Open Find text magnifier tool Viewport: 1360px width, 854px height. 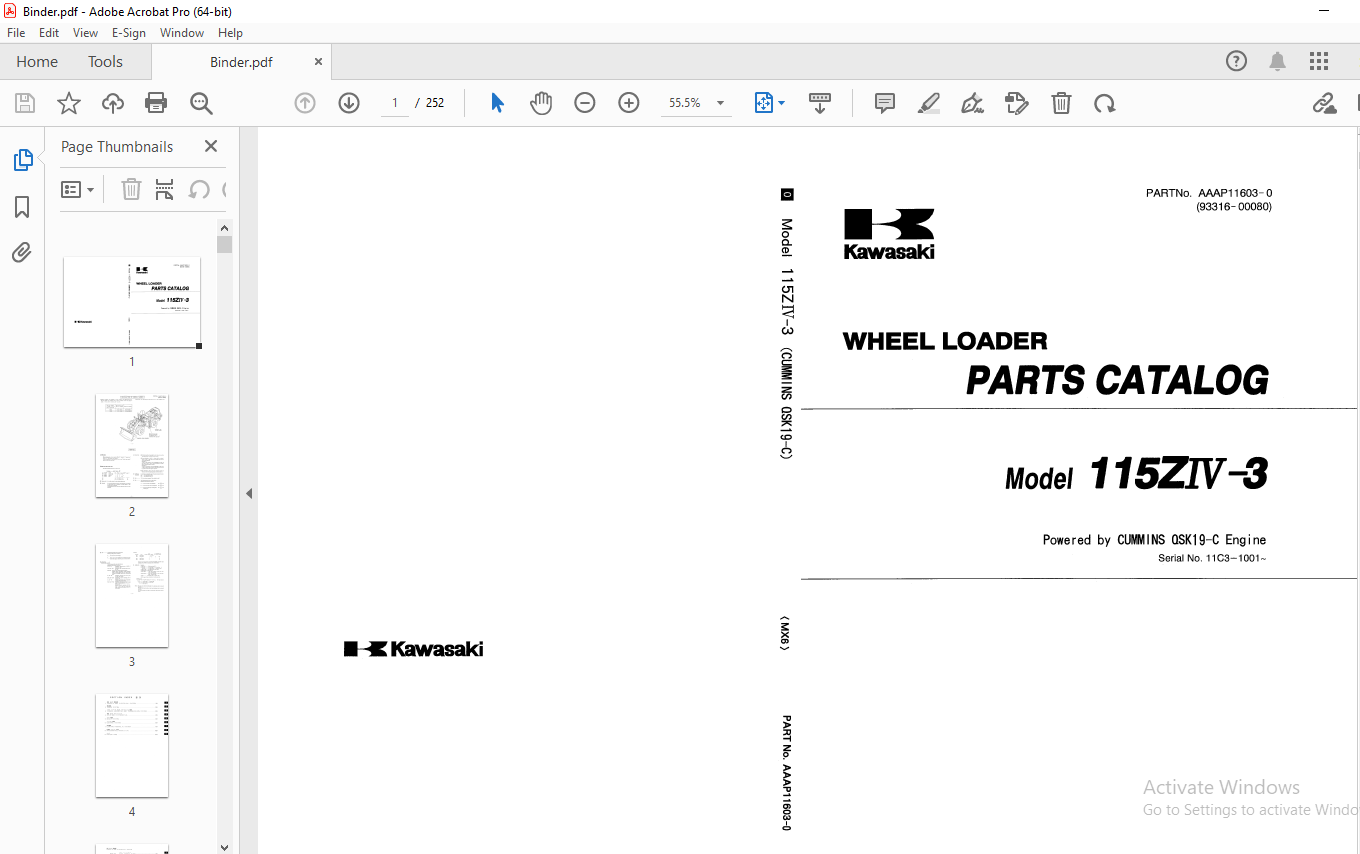201,103
